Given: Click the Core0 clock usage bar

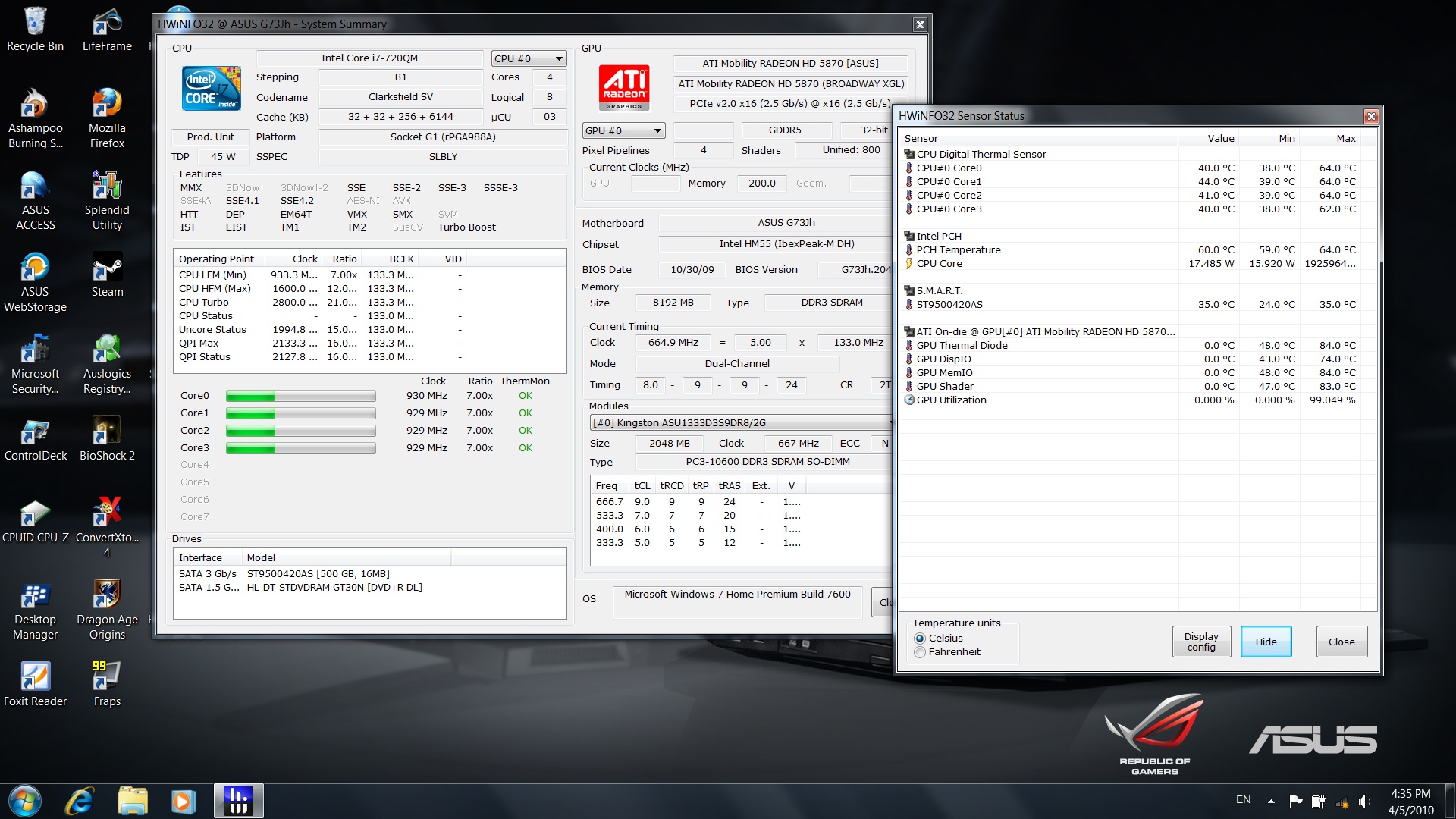Looking at the screenshot, I should (300, 396).
